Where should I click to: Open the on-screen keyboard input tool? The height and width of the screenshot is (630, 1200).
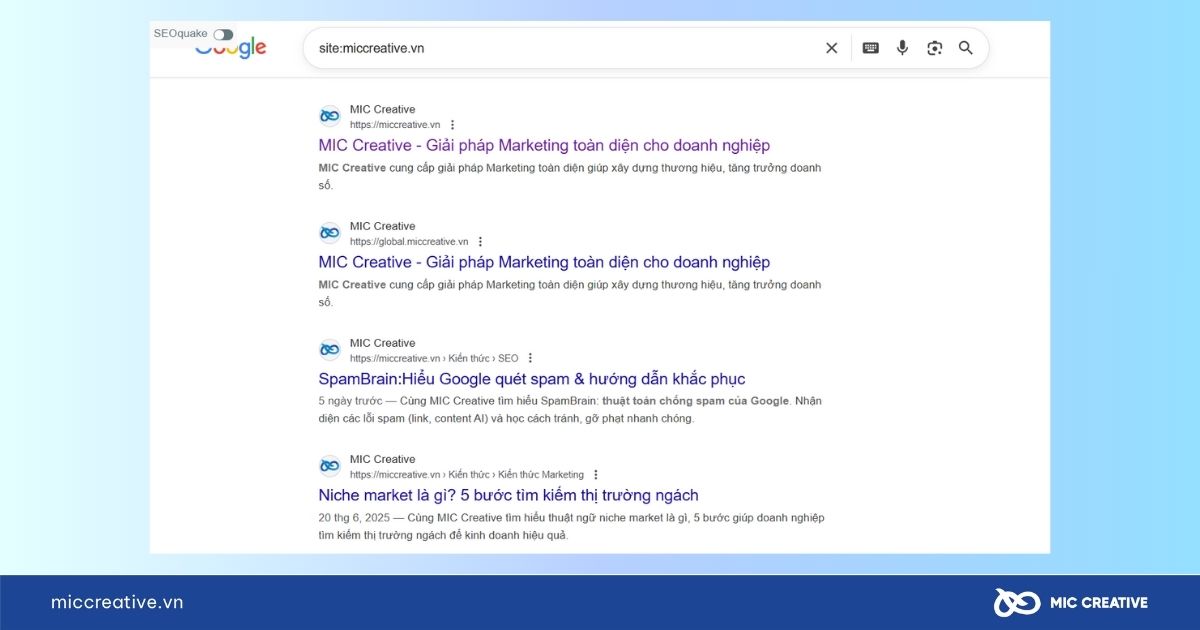click(871, 48)
